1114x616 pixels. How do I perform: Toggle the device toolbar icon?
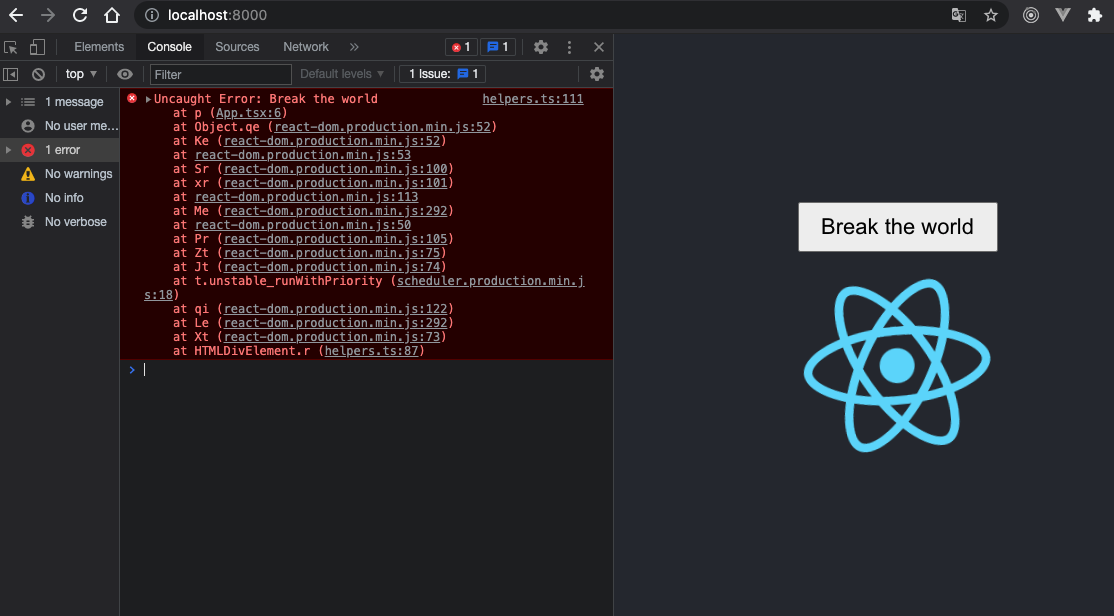click(37, 47)
